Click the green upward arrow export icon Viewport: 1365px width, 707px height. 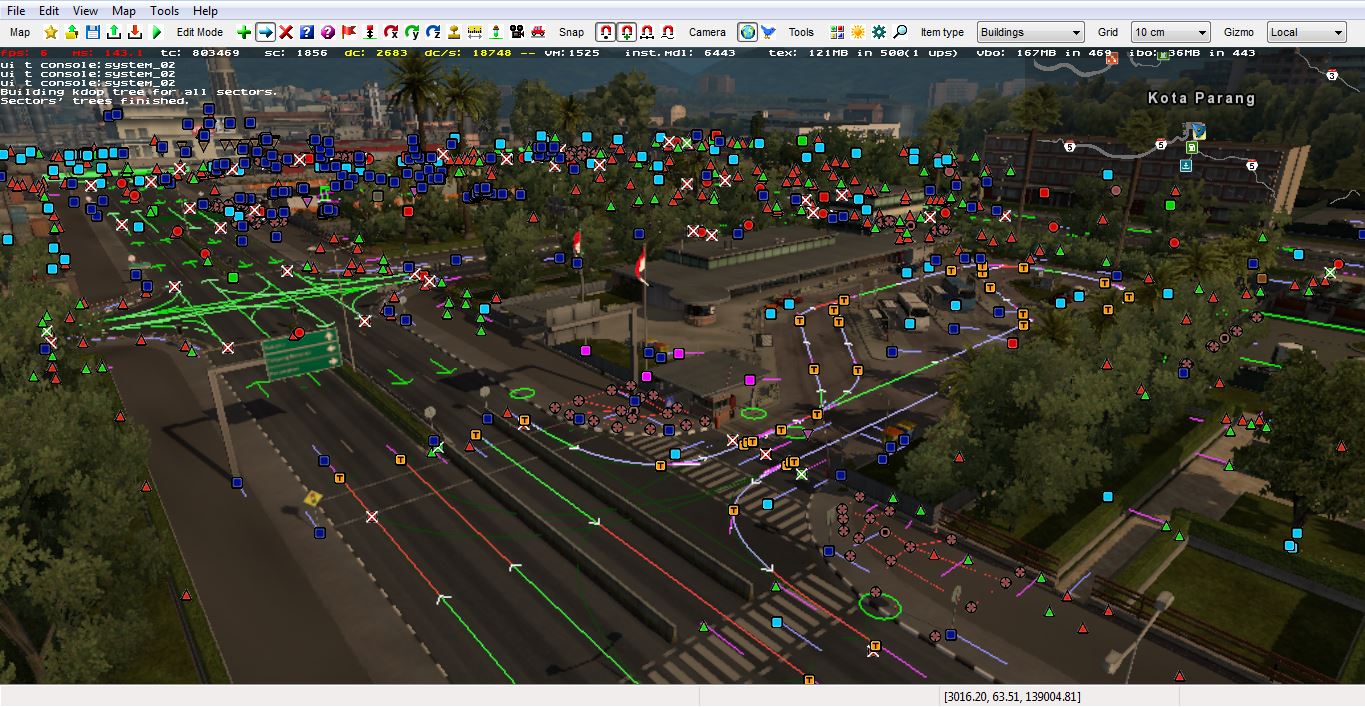click(x=114, y=32)
